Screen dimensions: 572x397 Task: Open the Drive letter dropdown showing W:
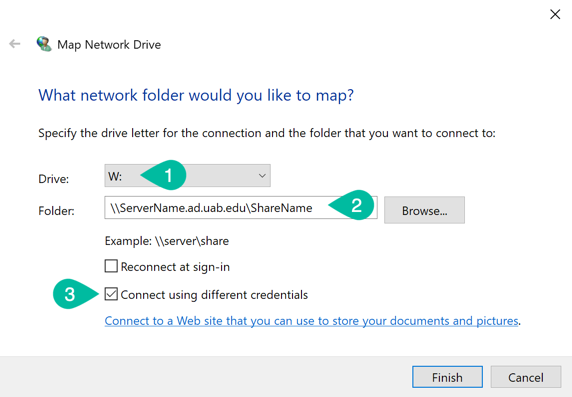[x=188, y=176]
